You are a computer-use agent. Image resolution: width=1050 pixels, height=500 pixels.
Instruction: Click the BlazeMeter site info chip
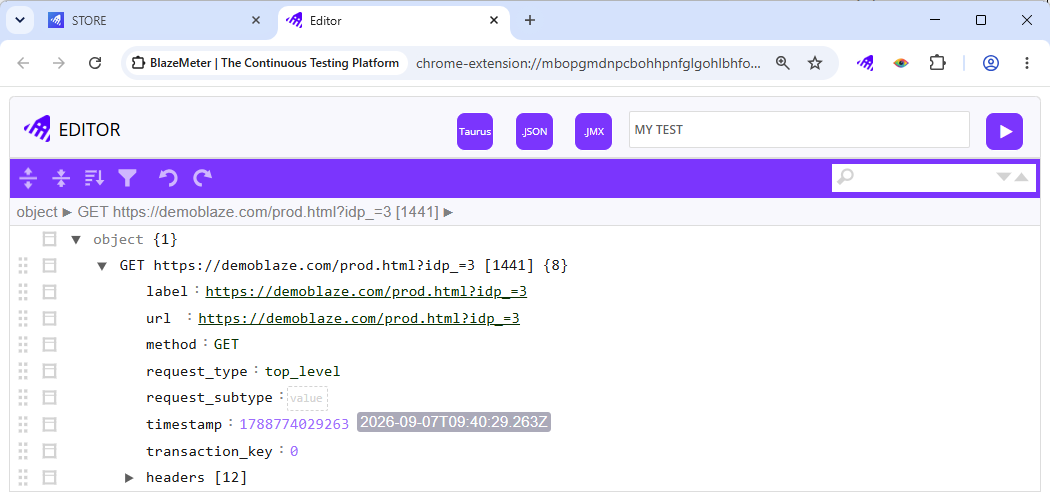tap(267, 63)
